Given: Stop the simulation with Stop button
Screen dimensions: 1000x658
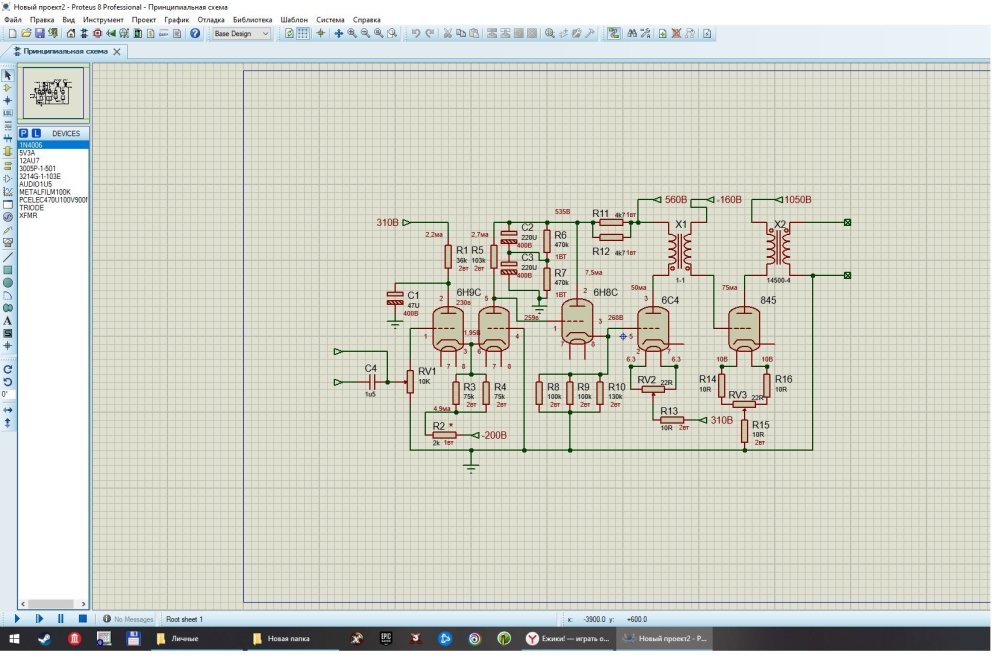Looking at the screenshot, I should (83, 619).
